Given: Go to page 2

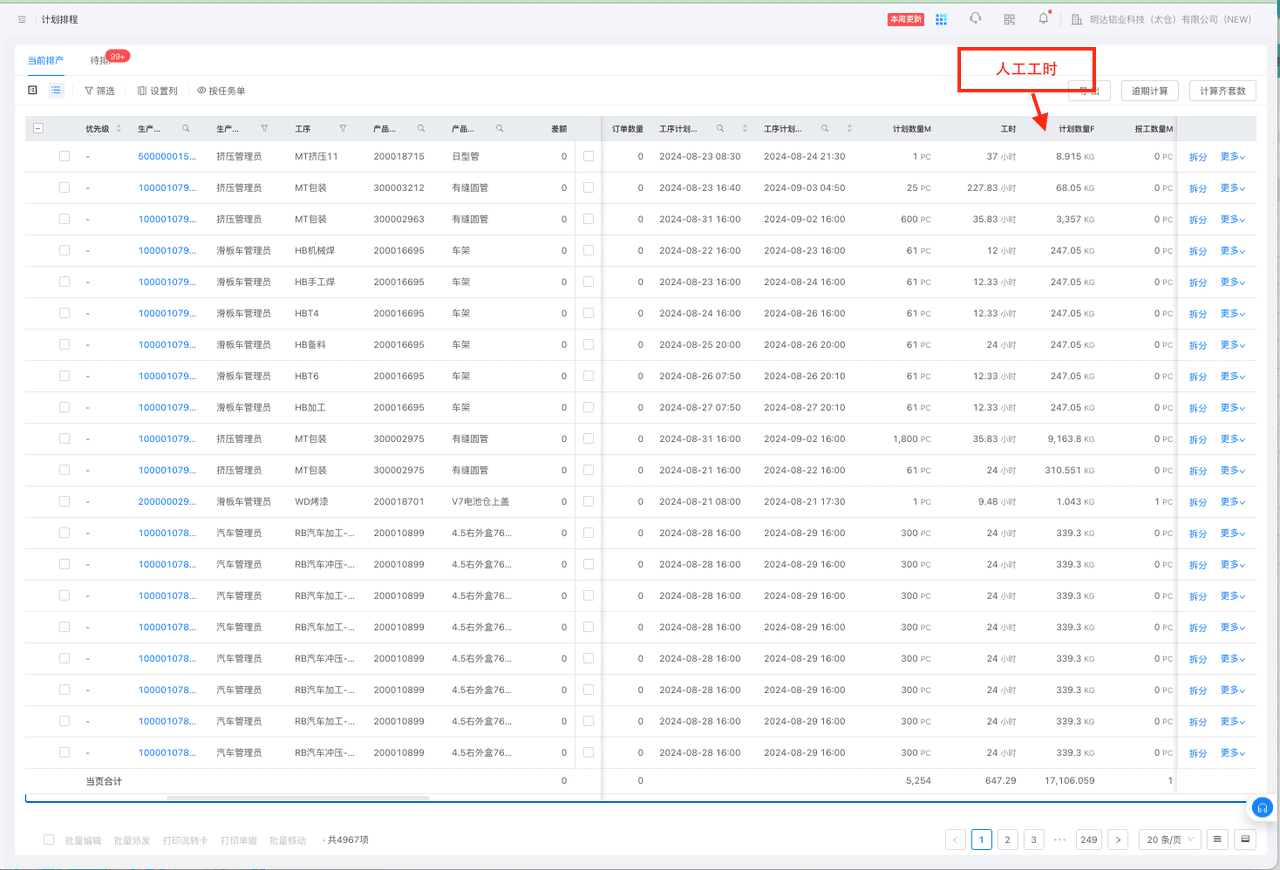Looking at the screenshot, I should coord(1008,840).
